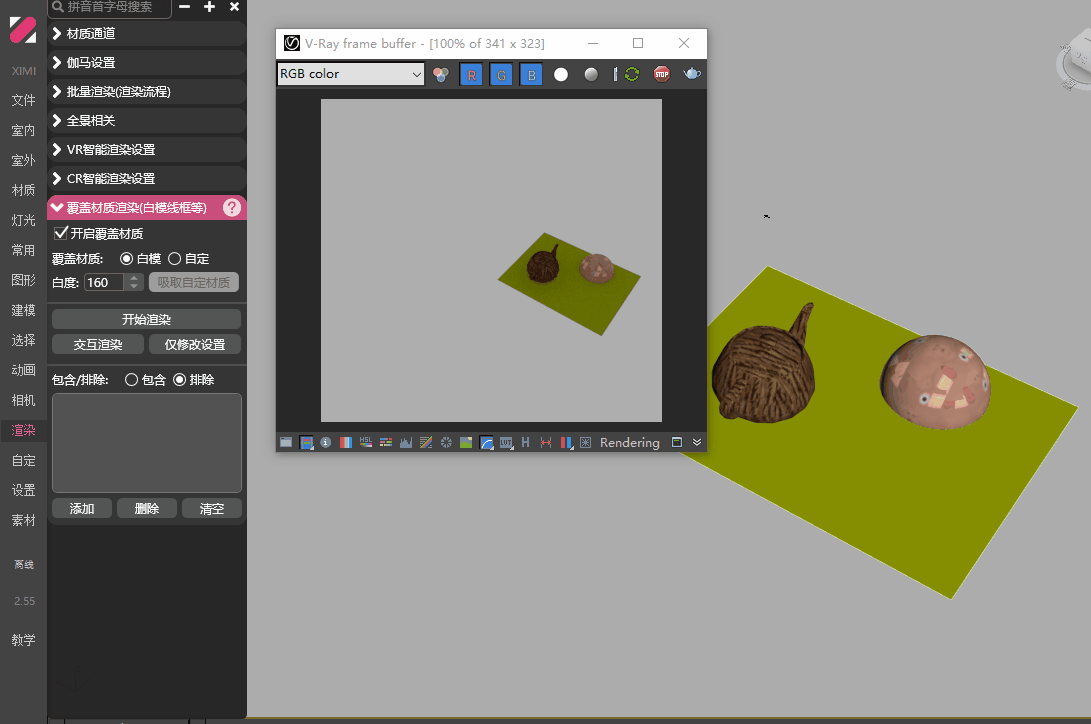
Task: Expand the VR智能渲染设置 section
Action: (x=146, y=150)
